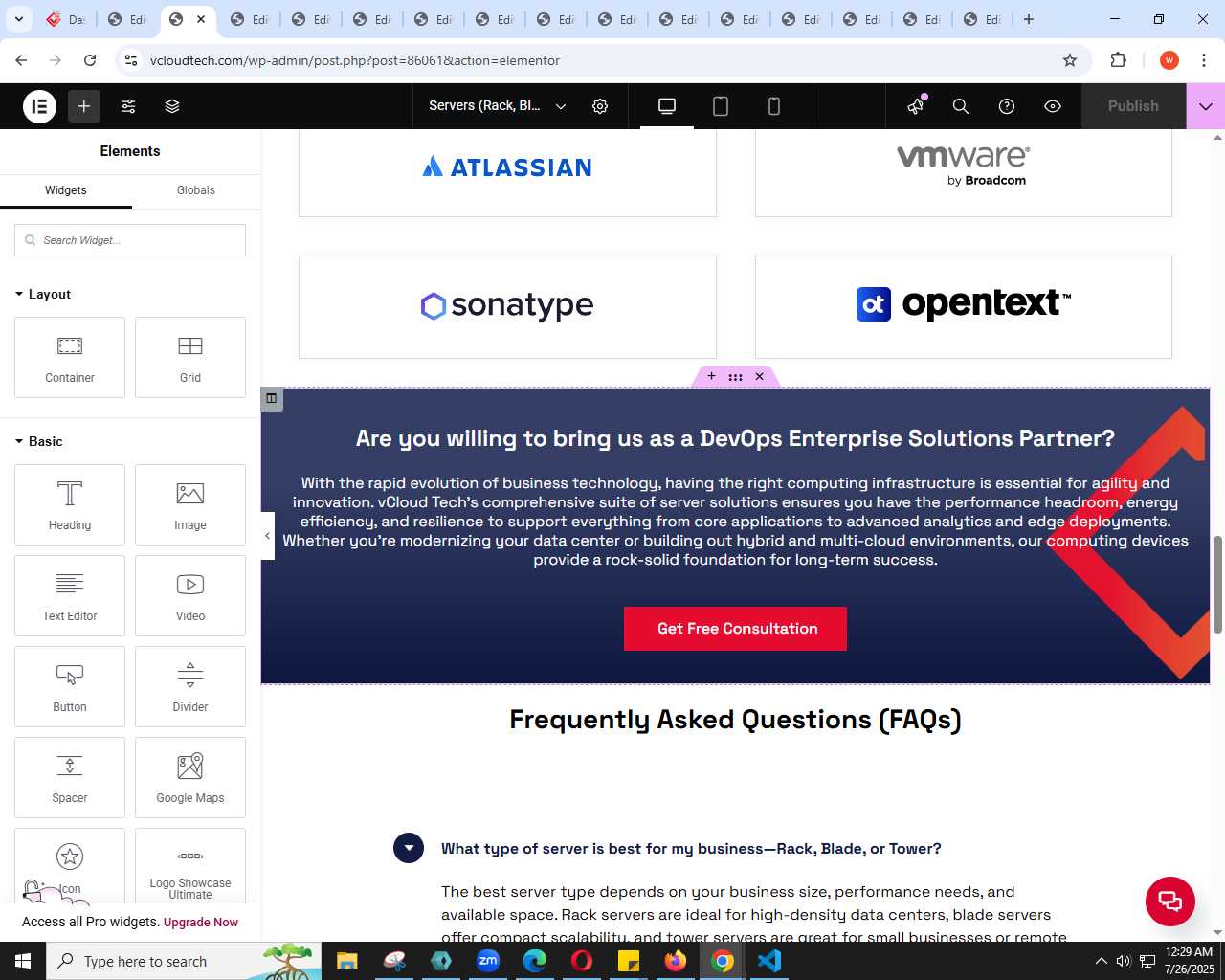Select the Heading widget
This screenshot has height=980, width=1225.
pos(70,504)
